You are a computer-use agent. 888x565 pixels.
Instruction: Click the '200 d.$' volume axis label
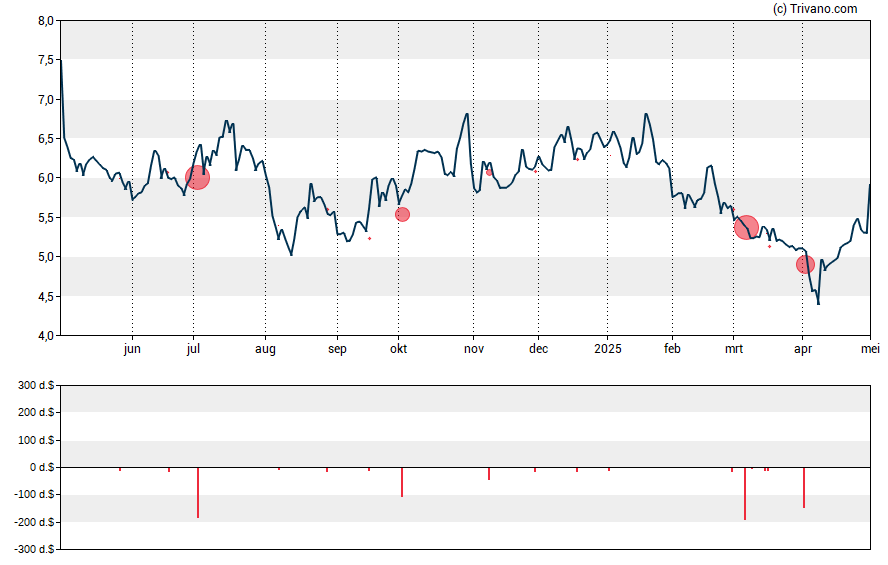coord(36,412)
